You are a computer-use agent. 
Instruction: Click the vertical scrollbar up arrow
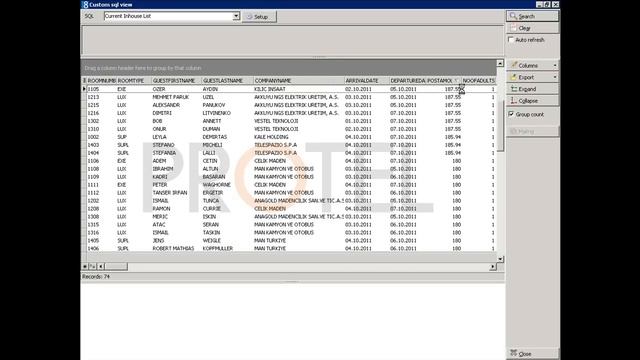(x=500, y=63)
